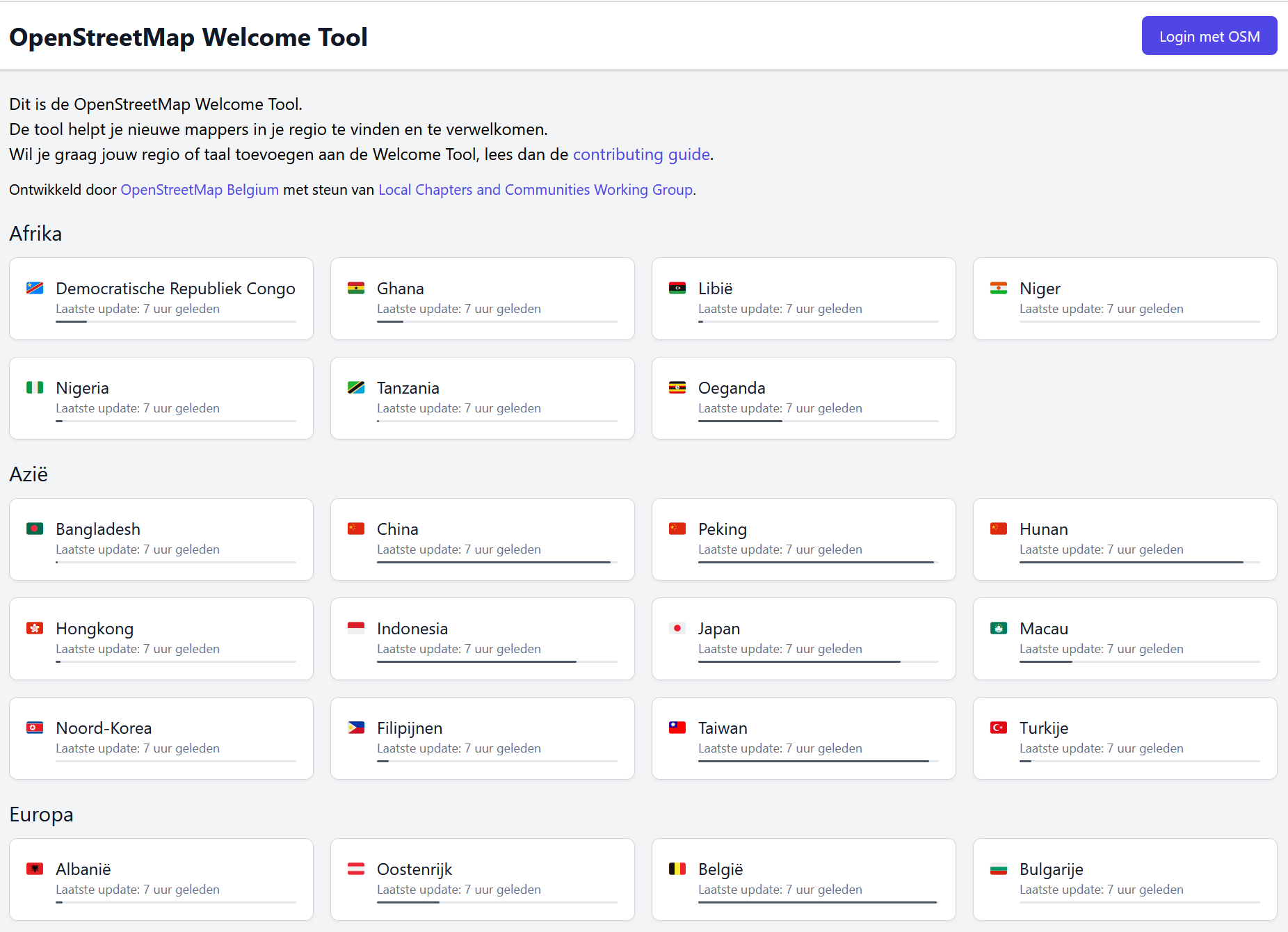
Task: Click the Macau flag icon
Action: click(x=999, y=628)
